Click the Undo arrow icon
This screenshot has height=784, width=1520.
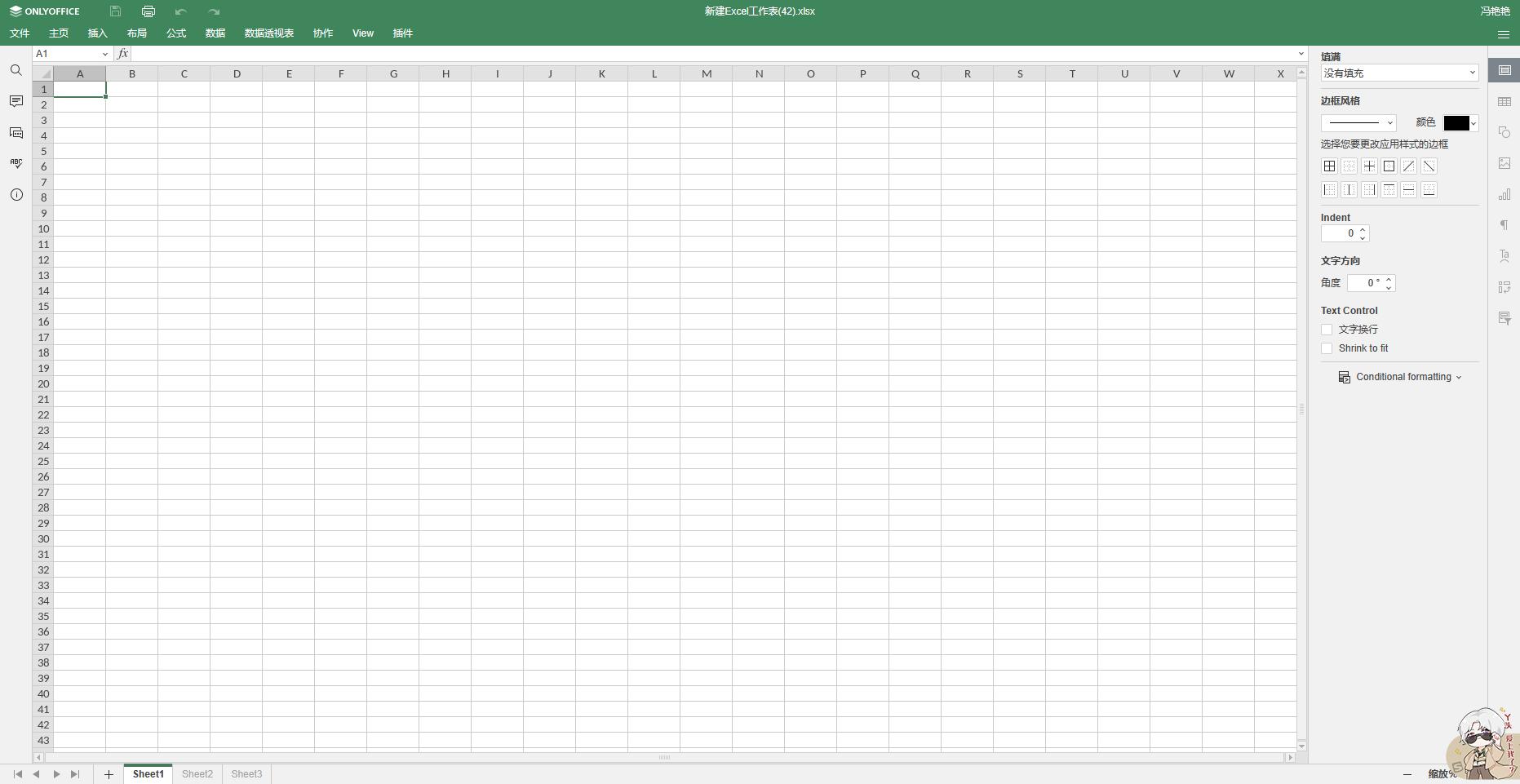[180, 11]
